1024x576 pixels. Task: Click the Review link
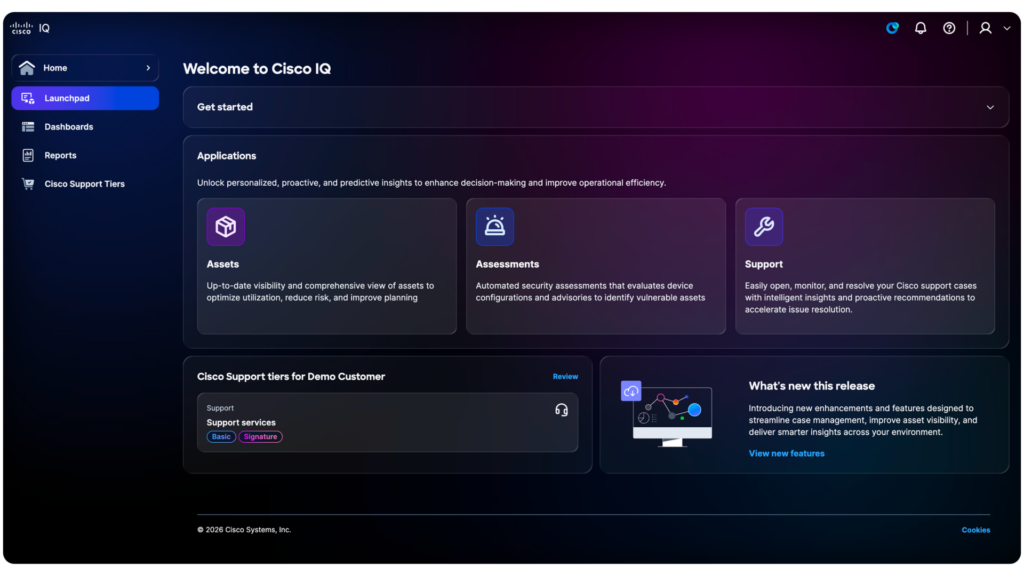click(x=565, y=377)
